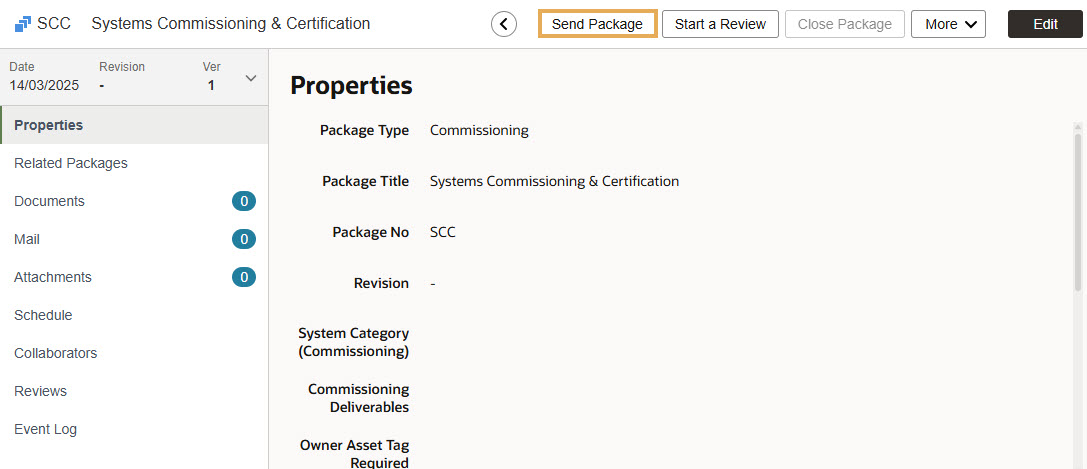
Task: Click the Documents count badge
Action: point(243,201)
